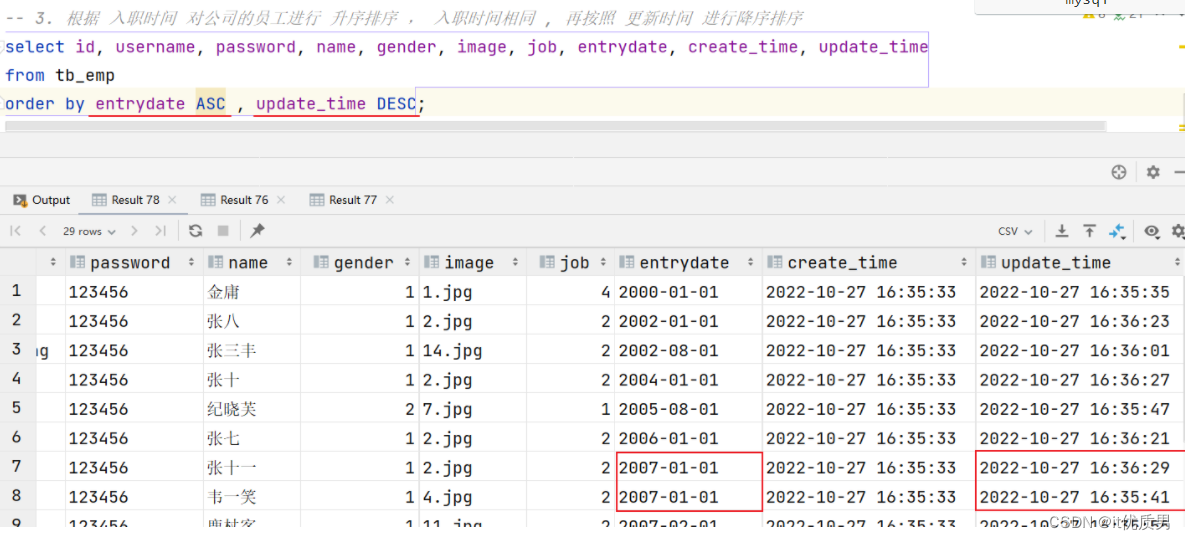Sort by name column arrows
Viewport: 1185px width, 540px height.
(x=289, y=263)
